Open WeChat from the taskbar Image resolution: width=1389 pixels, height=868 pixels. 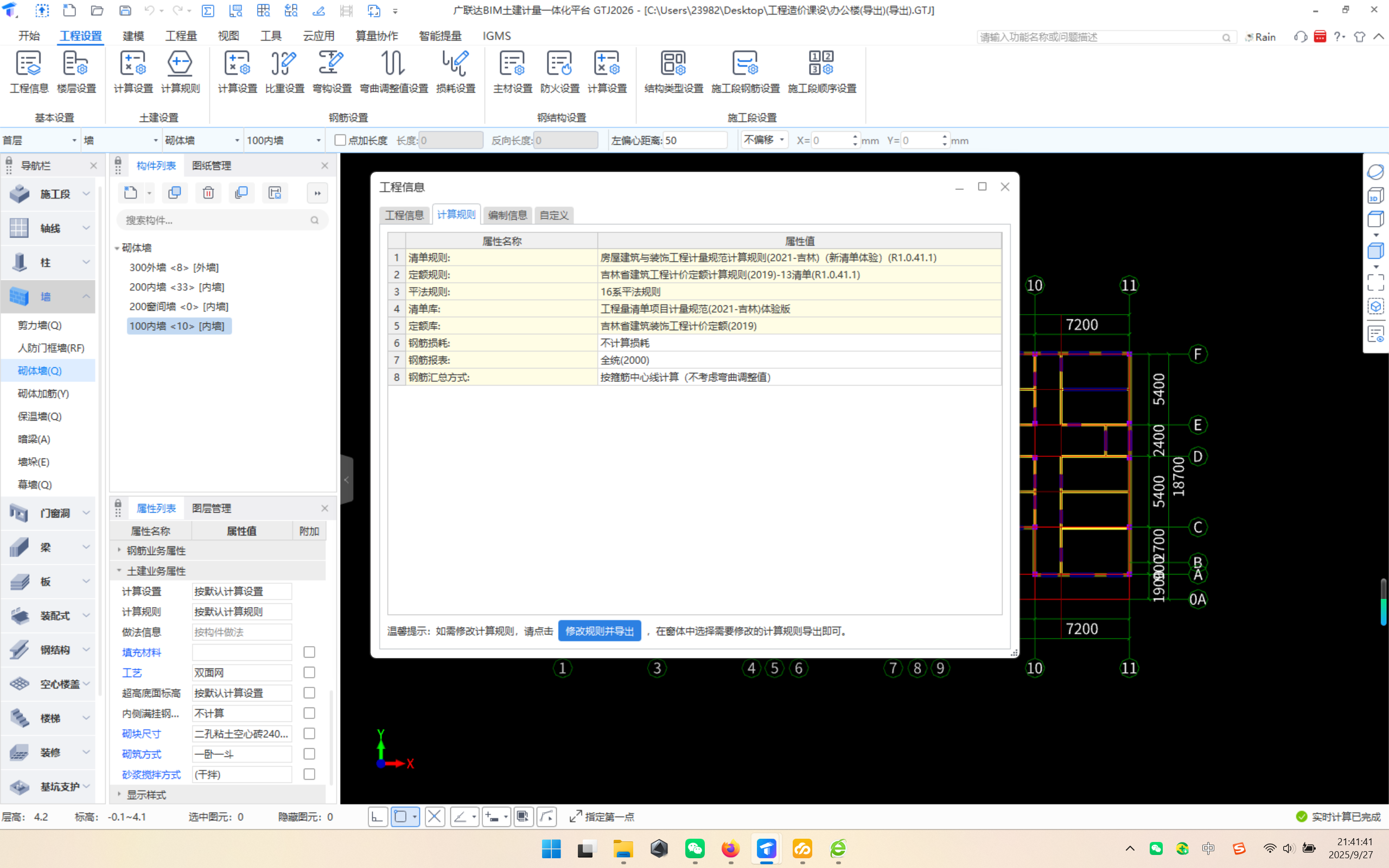pos(694,848)
